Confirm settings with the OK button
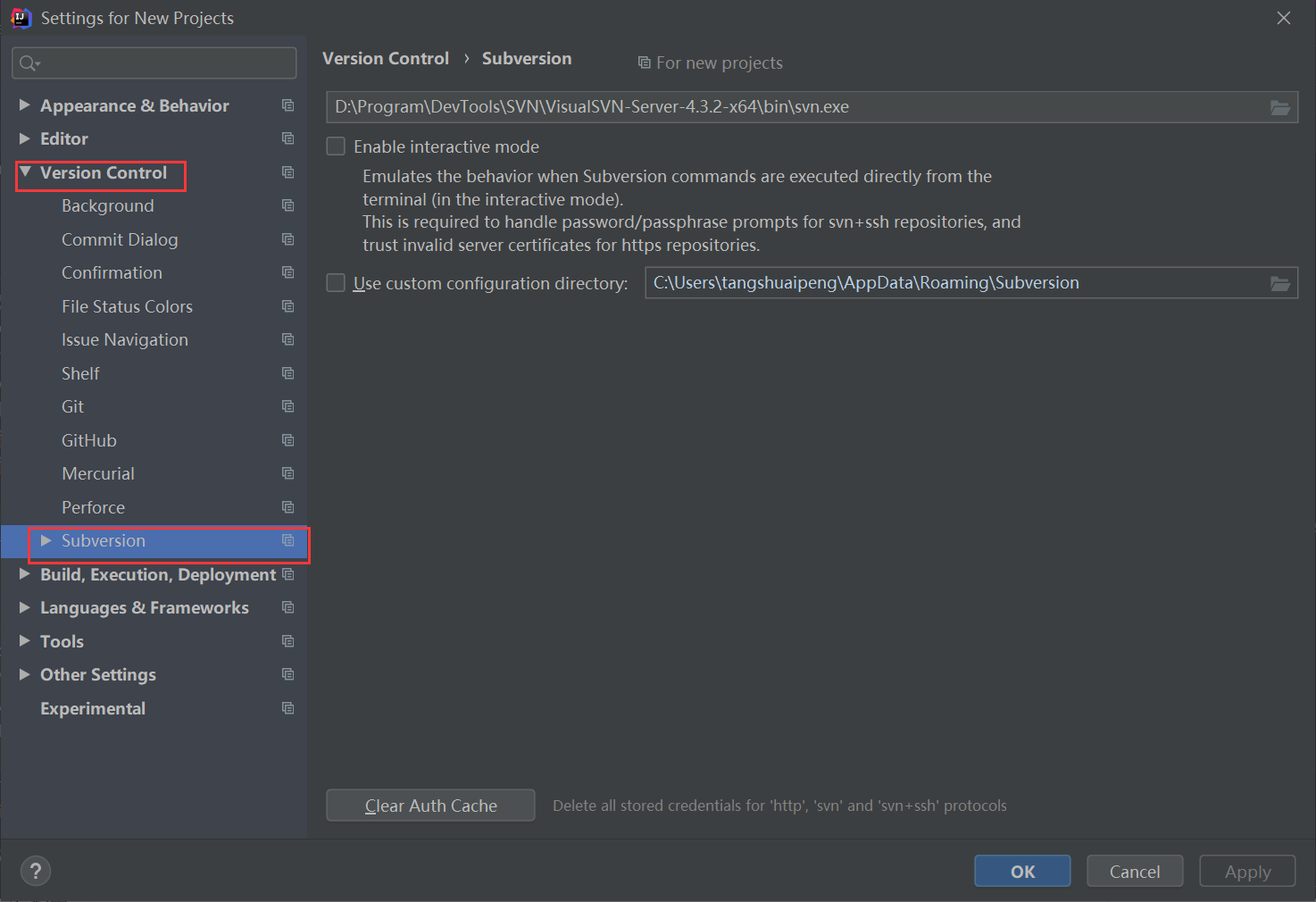1316x902 pixels. point(1022,872)
